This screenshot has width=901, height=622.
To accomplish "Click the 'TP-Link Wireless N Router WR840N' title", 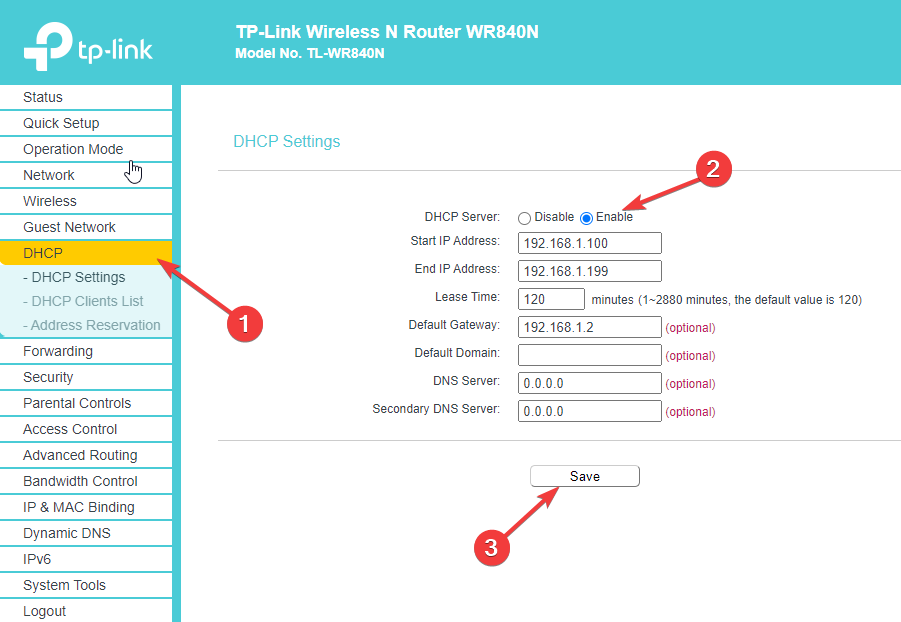I will [x=387, y=32].
